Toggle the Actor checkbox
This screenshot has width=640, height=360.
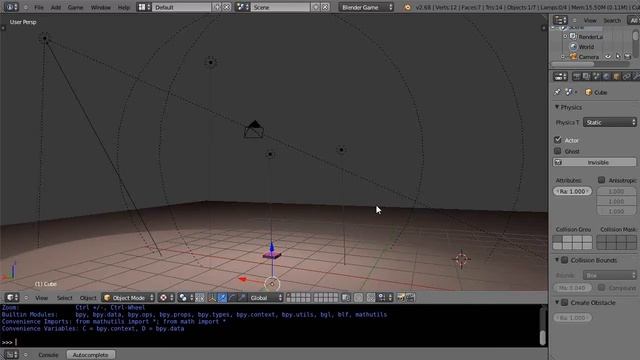tap(558, 140)
